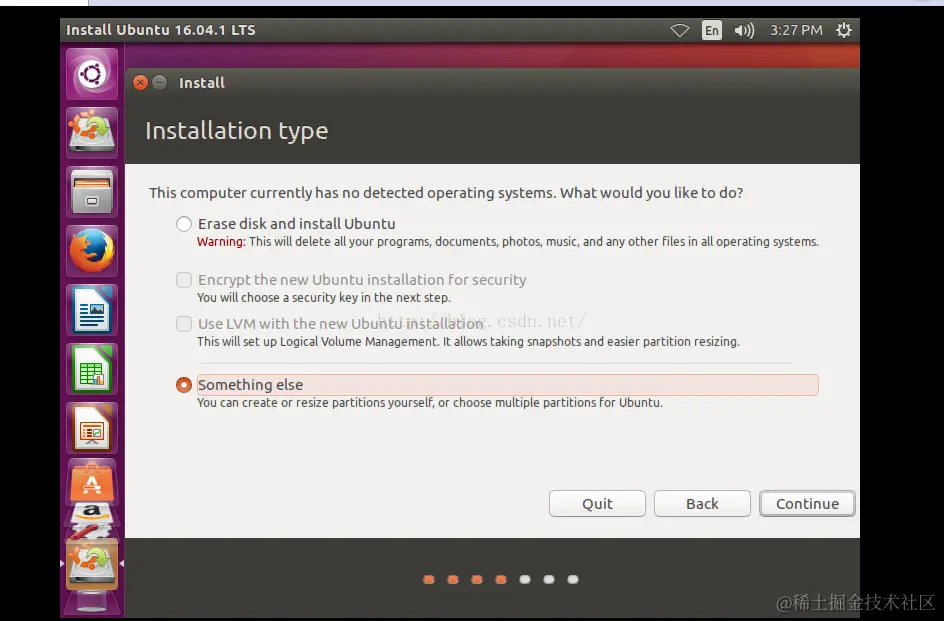This screenshot has width=944, height=621.
Task: Click the 3:27 PM clock to show calendar
Action: pos(796,30)
